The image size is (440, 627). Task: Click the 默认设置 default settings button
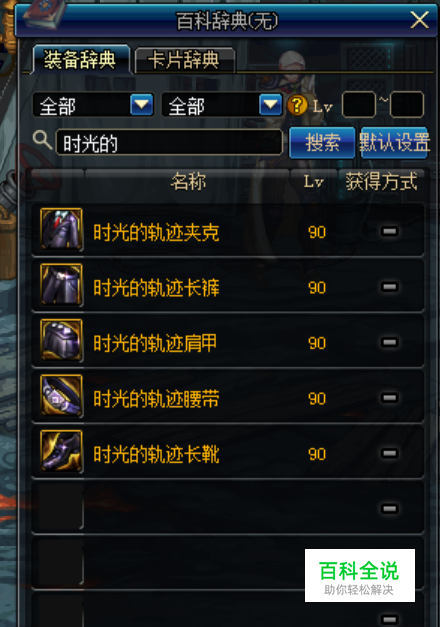pos(394,142)
